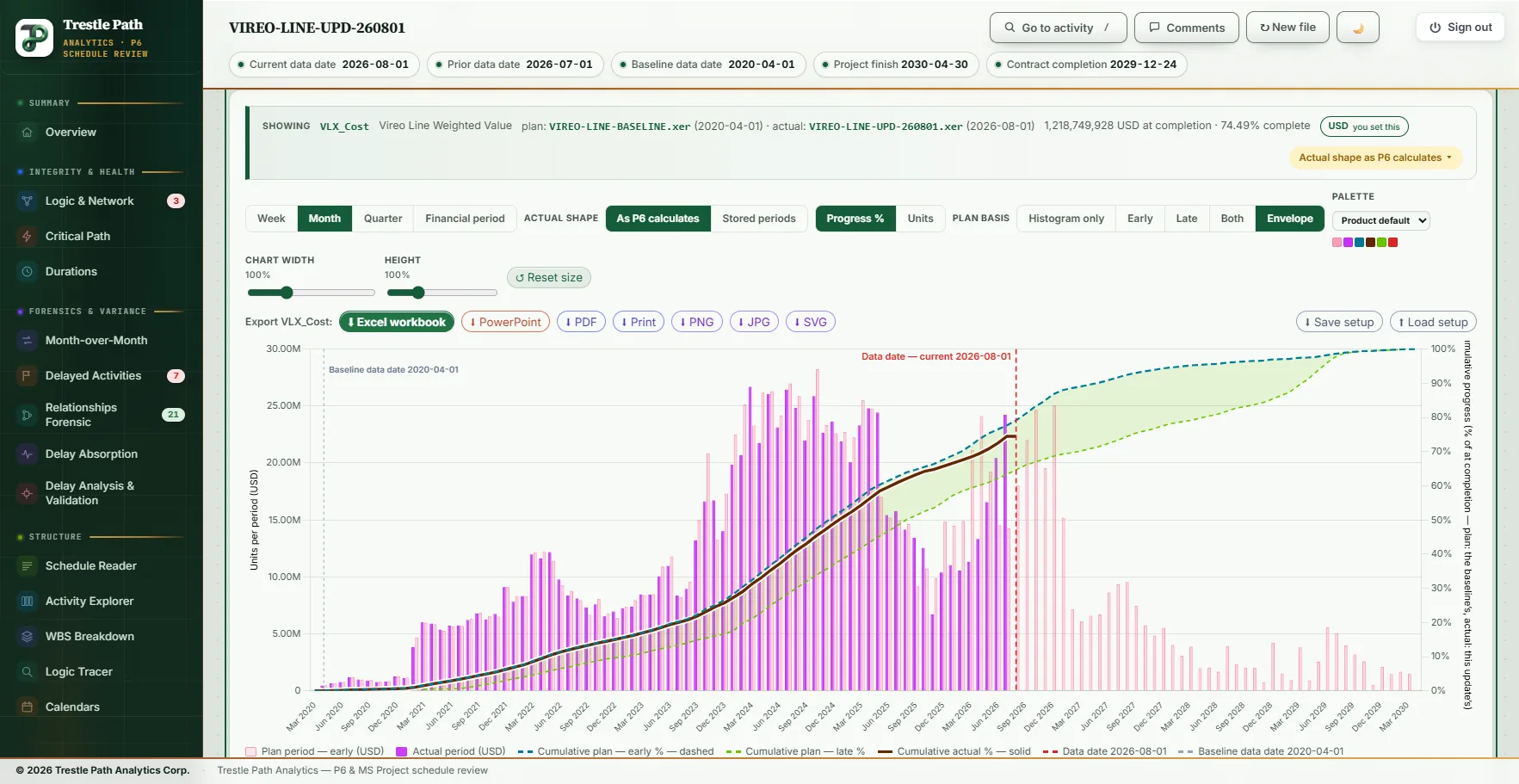The image size is (1519, 784).
Task: Click Save setup button
Action: tap(1339, 322)
